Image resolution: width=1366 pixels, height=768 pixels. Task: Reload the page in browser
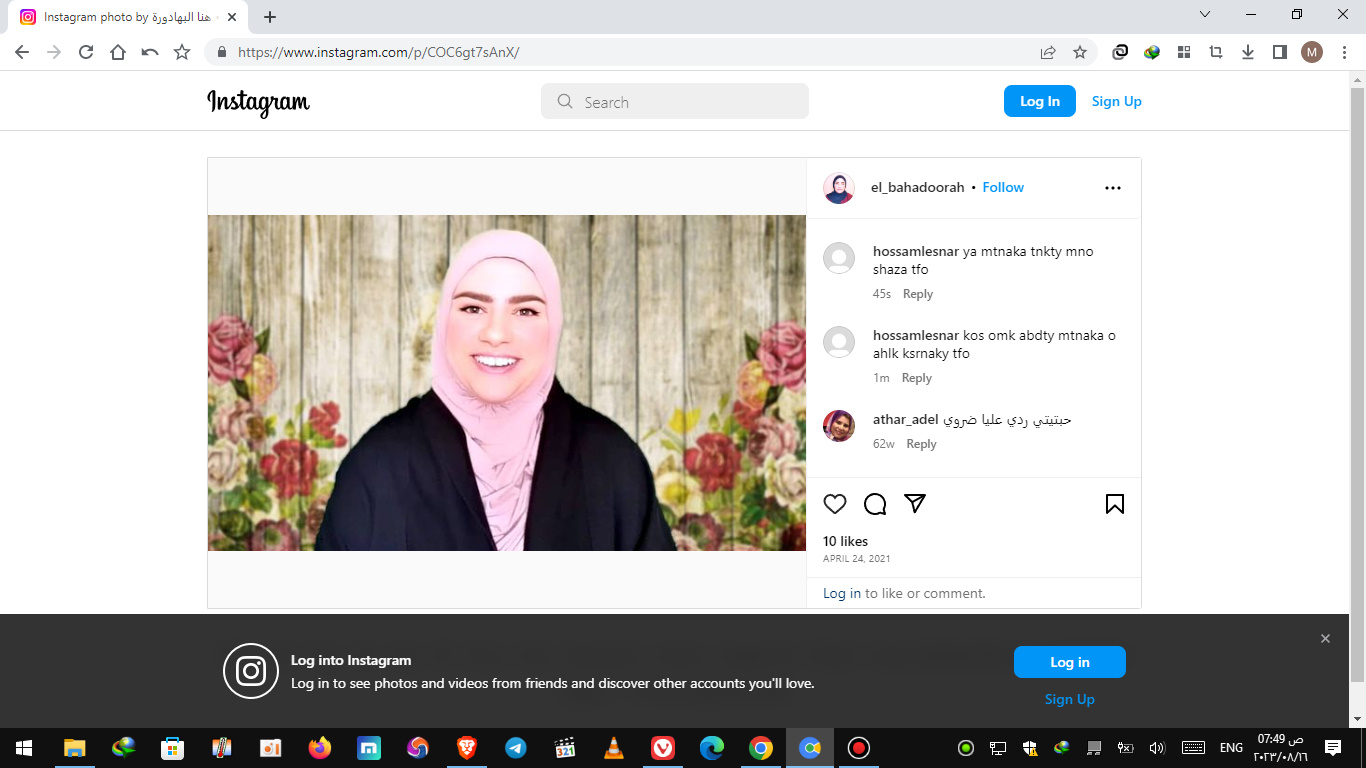[86, 52]
